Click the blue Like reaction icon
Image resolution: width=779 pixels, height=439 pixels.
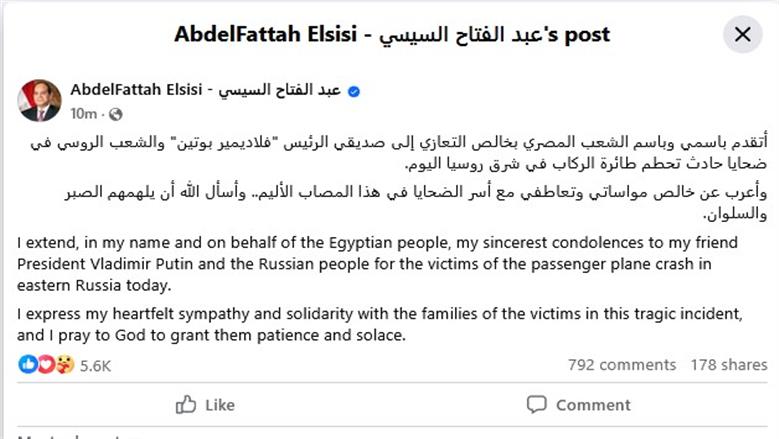(x=28, y=365)
